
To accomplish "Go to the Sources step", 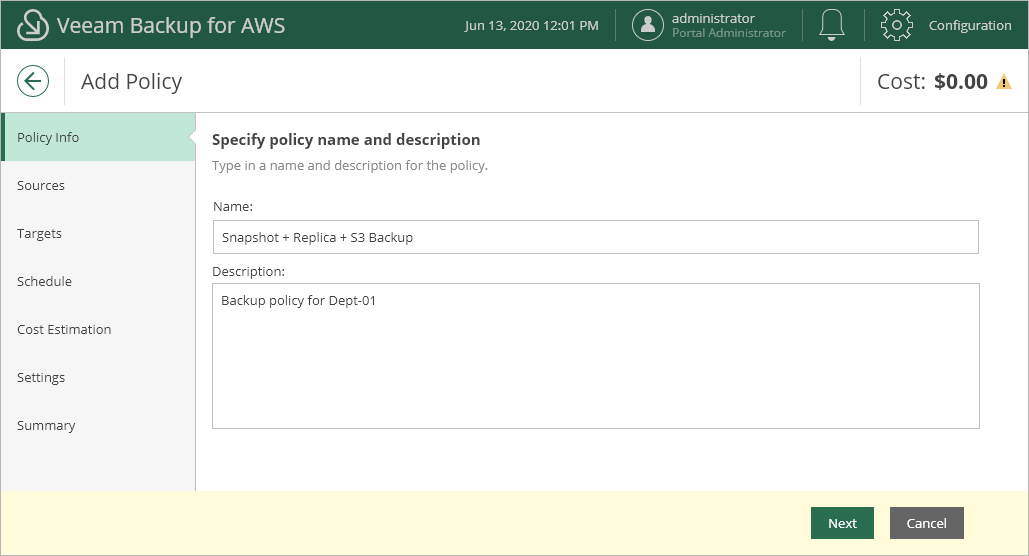I will pyautogui.click(x=98, y=185).
